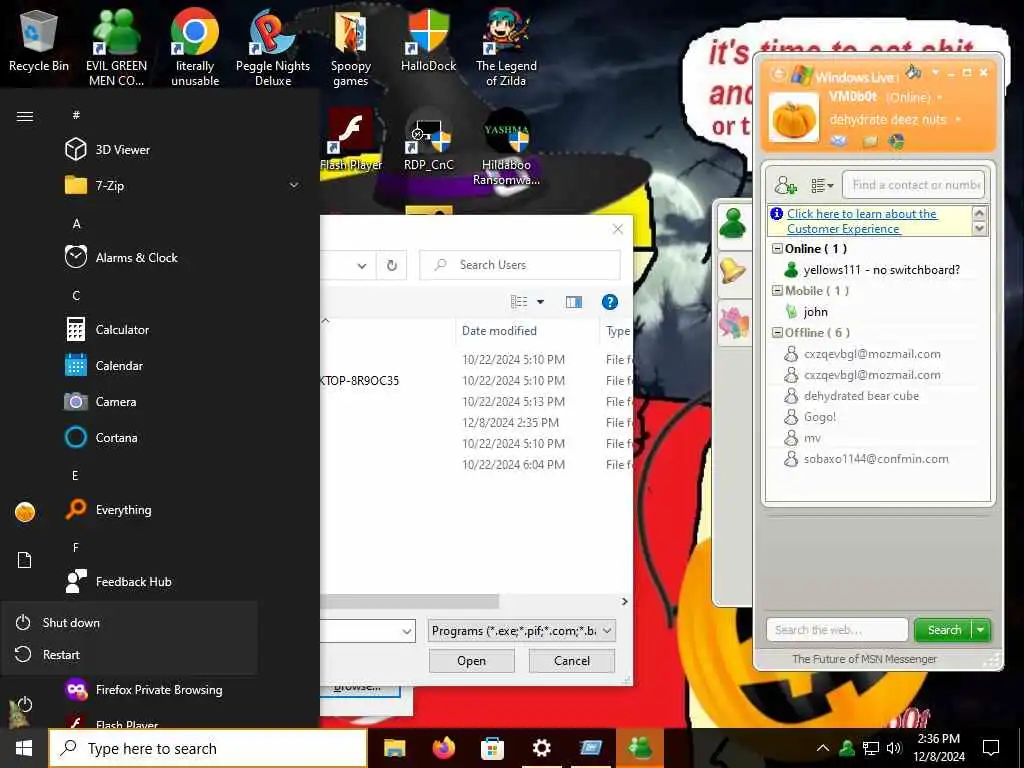
Task: Toggle the preview pane icon
Action: point(573,302)
